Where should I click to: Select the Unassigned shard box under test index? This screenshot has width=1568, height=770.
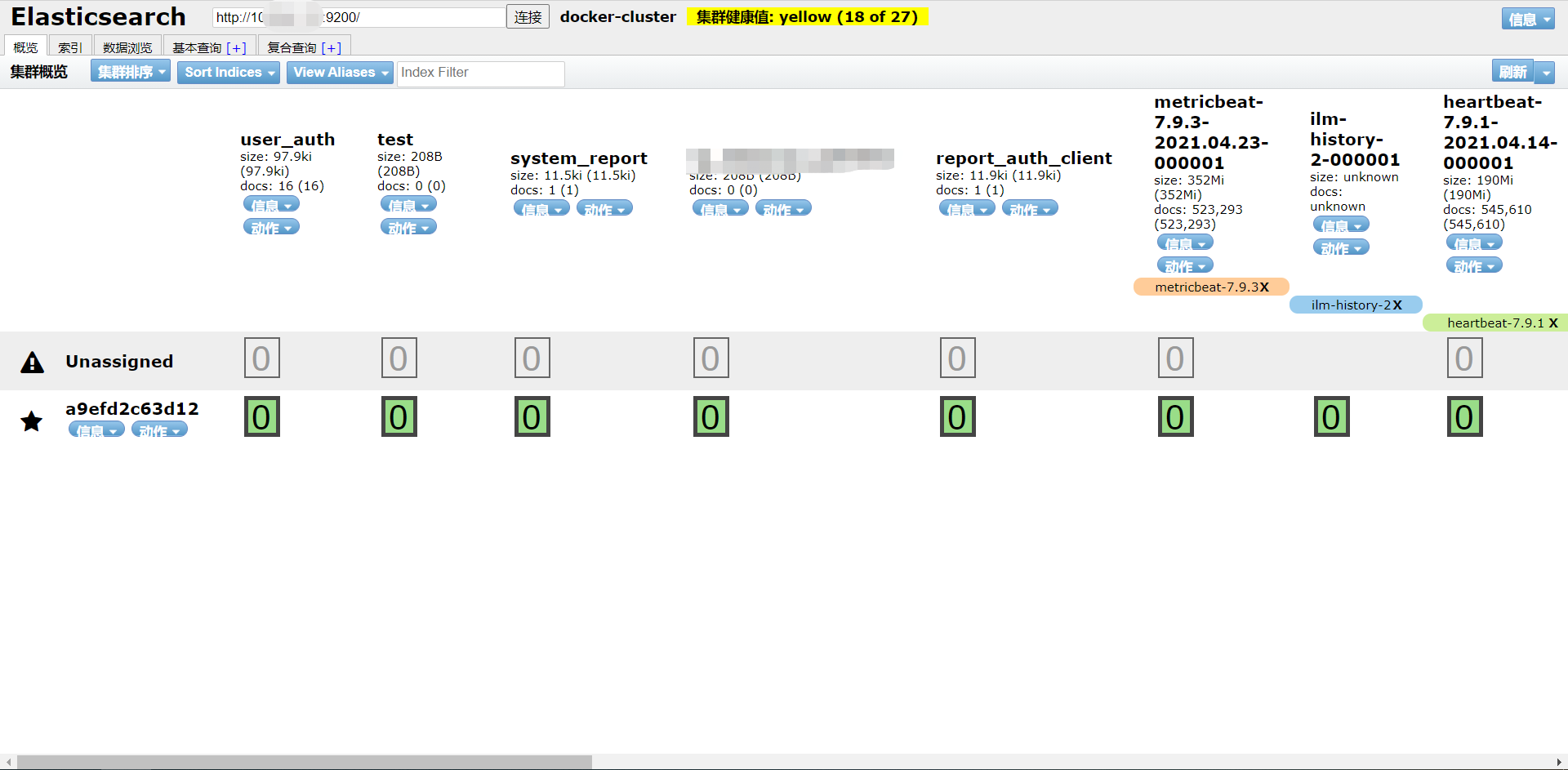[399, 358]
